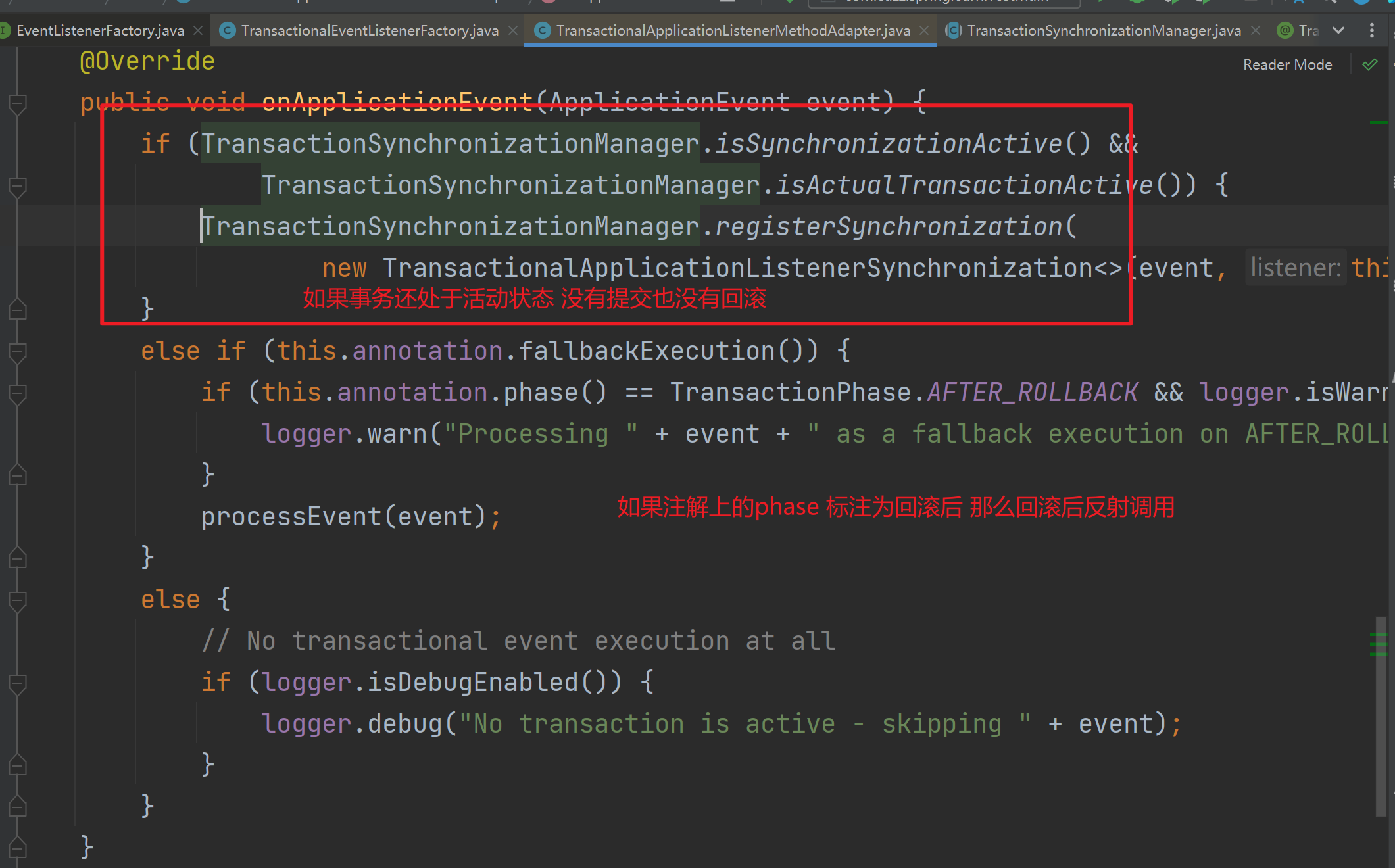This screenshot has width=1395, height=868.
Task: Open TransactionSynchronizationManager.java tab
Action: [x=1104, y=30]
